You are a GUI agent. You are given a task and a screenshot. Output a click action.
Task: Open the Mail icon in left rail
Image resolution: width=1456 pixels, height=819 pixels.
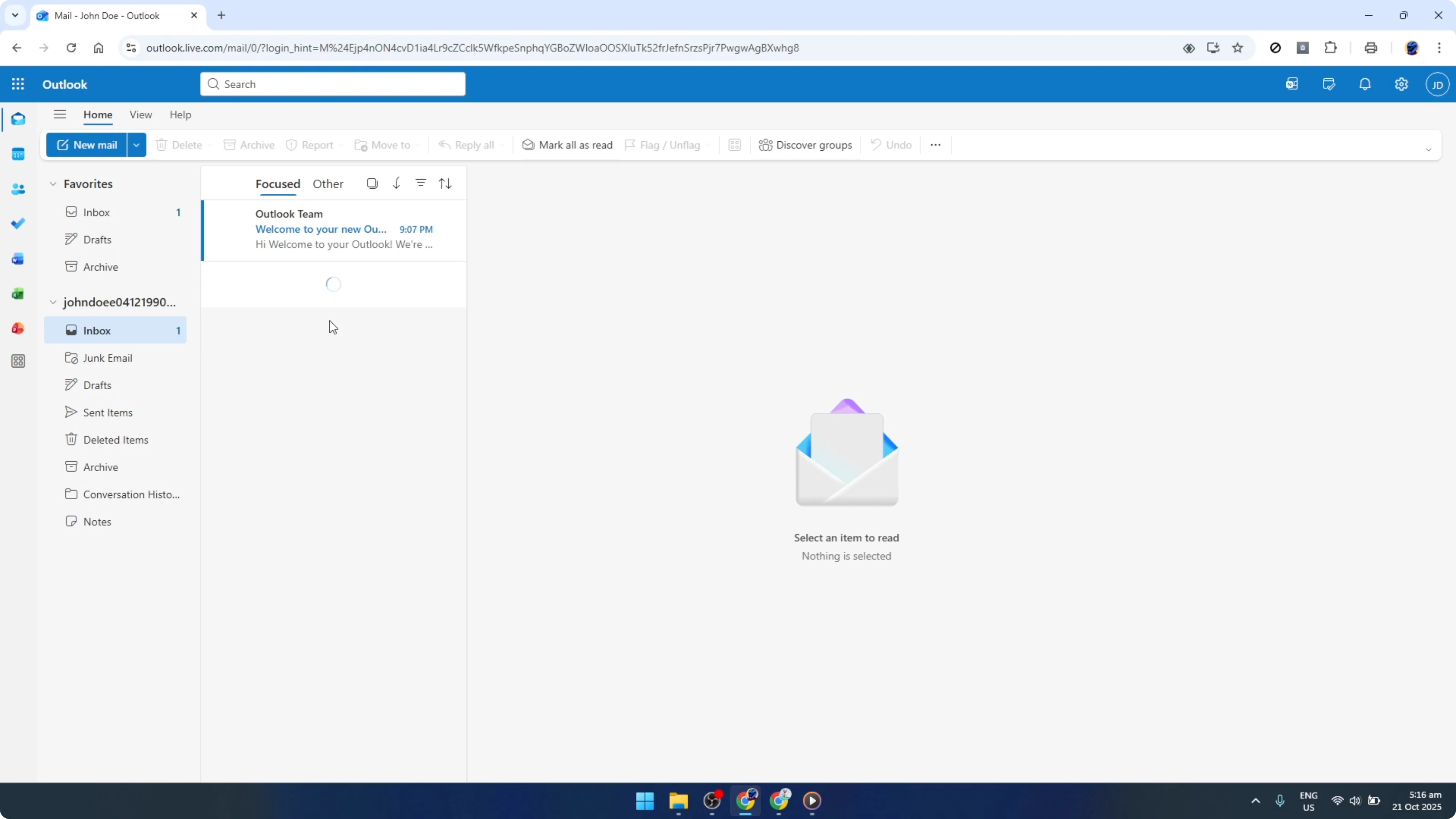click(x=18, y=119)
